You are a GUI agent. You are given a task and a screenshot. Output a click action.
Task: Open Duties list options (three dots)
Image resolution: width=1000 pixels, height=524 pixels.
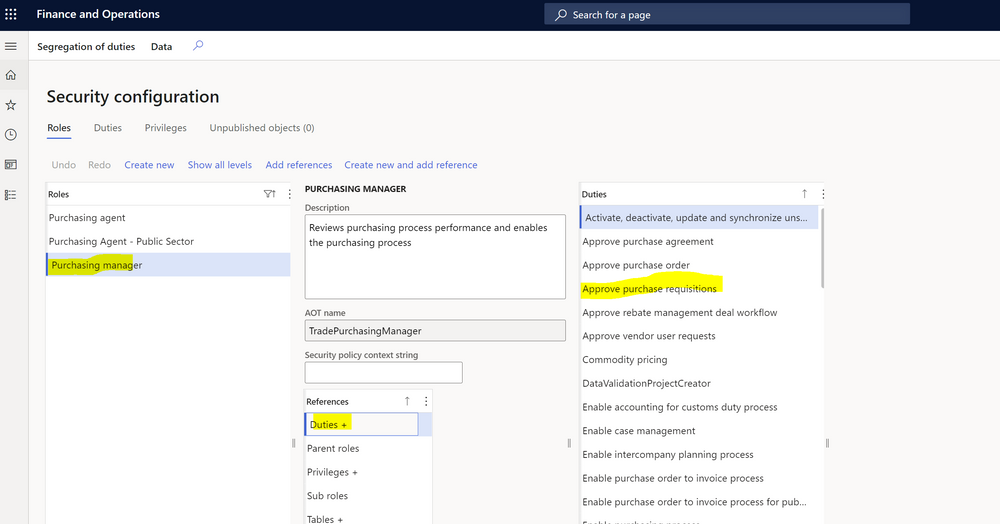823,194
